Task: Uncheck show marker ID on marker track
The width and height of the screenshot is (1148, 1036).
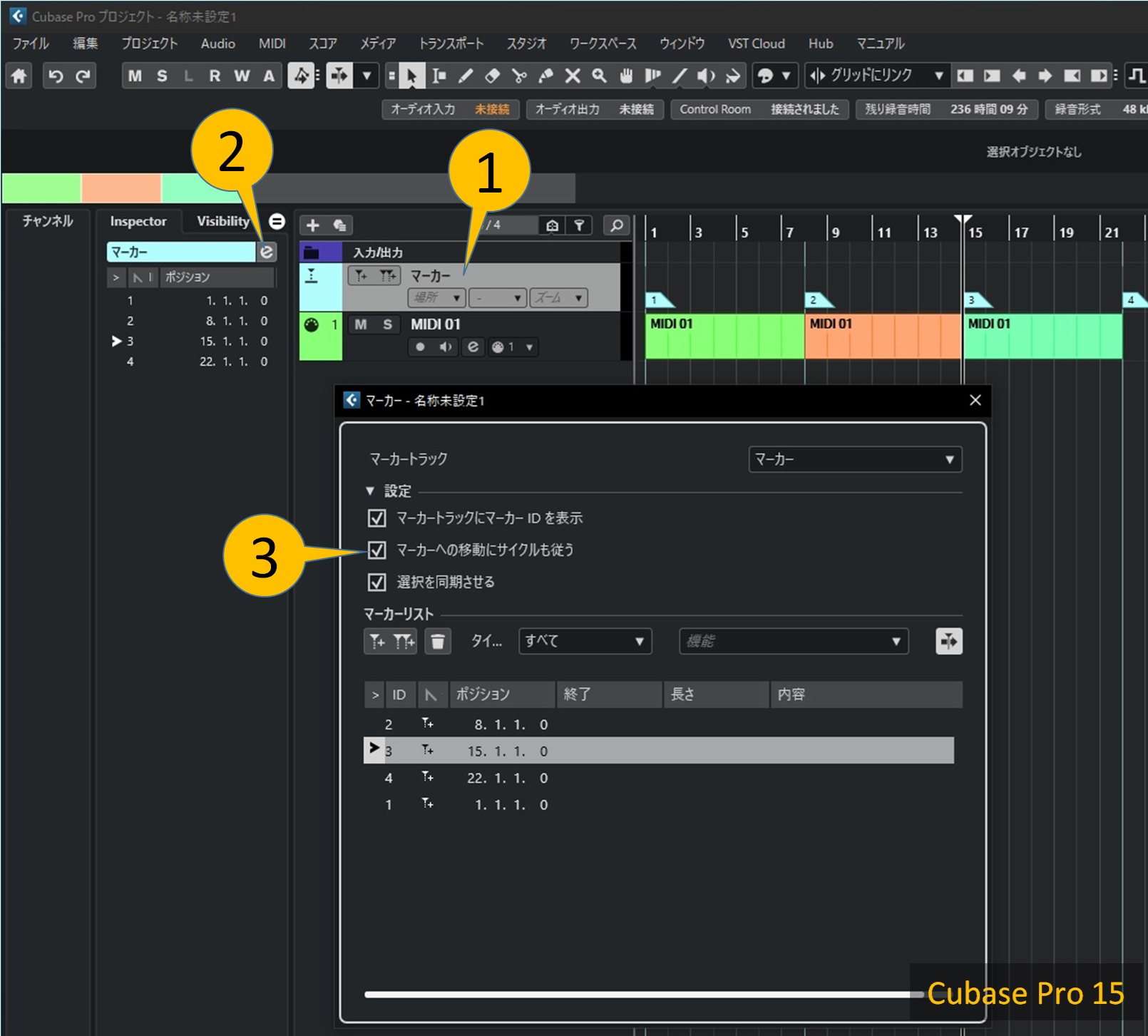Action: point(376,518)
